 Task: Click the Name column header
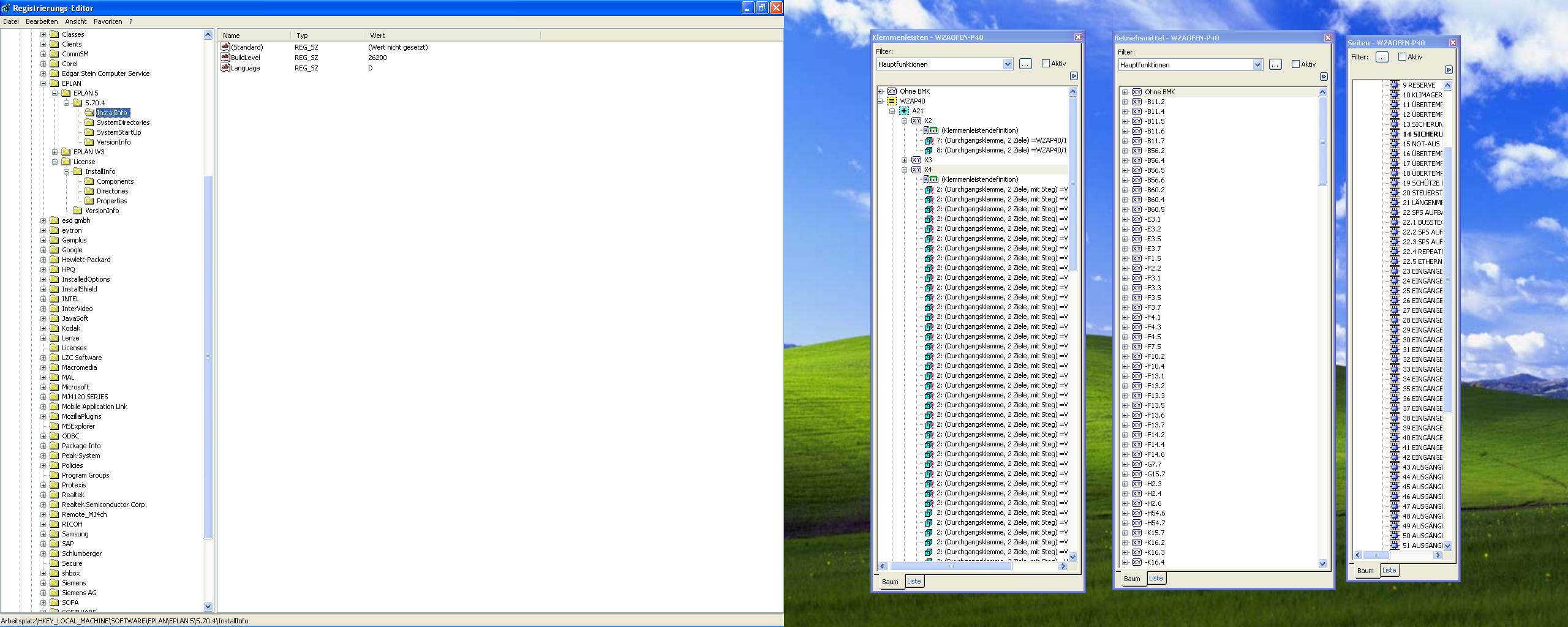tap(254, 36)
